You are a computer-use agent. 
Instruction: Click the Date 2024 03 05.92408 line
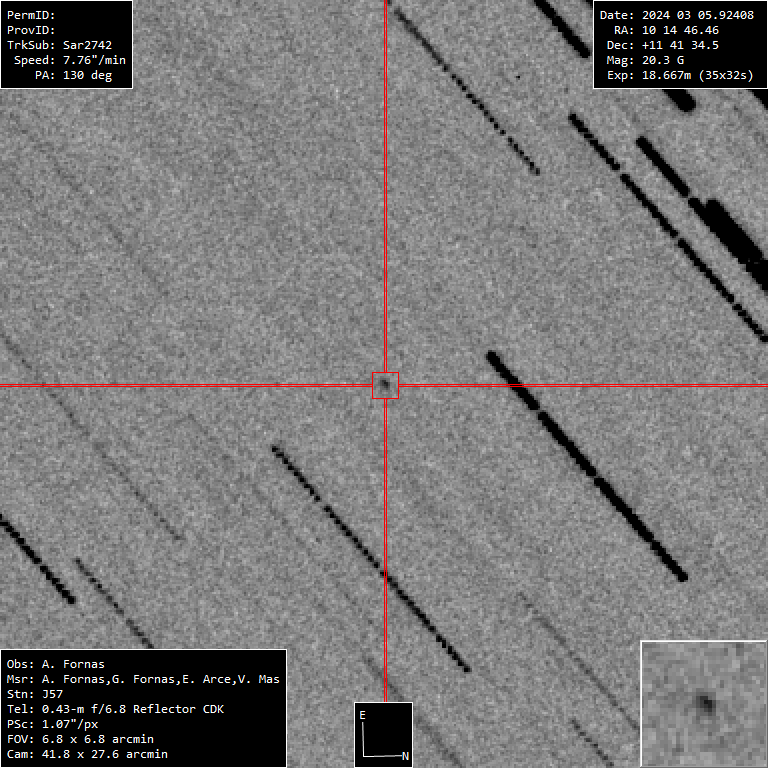pos(675,15)
